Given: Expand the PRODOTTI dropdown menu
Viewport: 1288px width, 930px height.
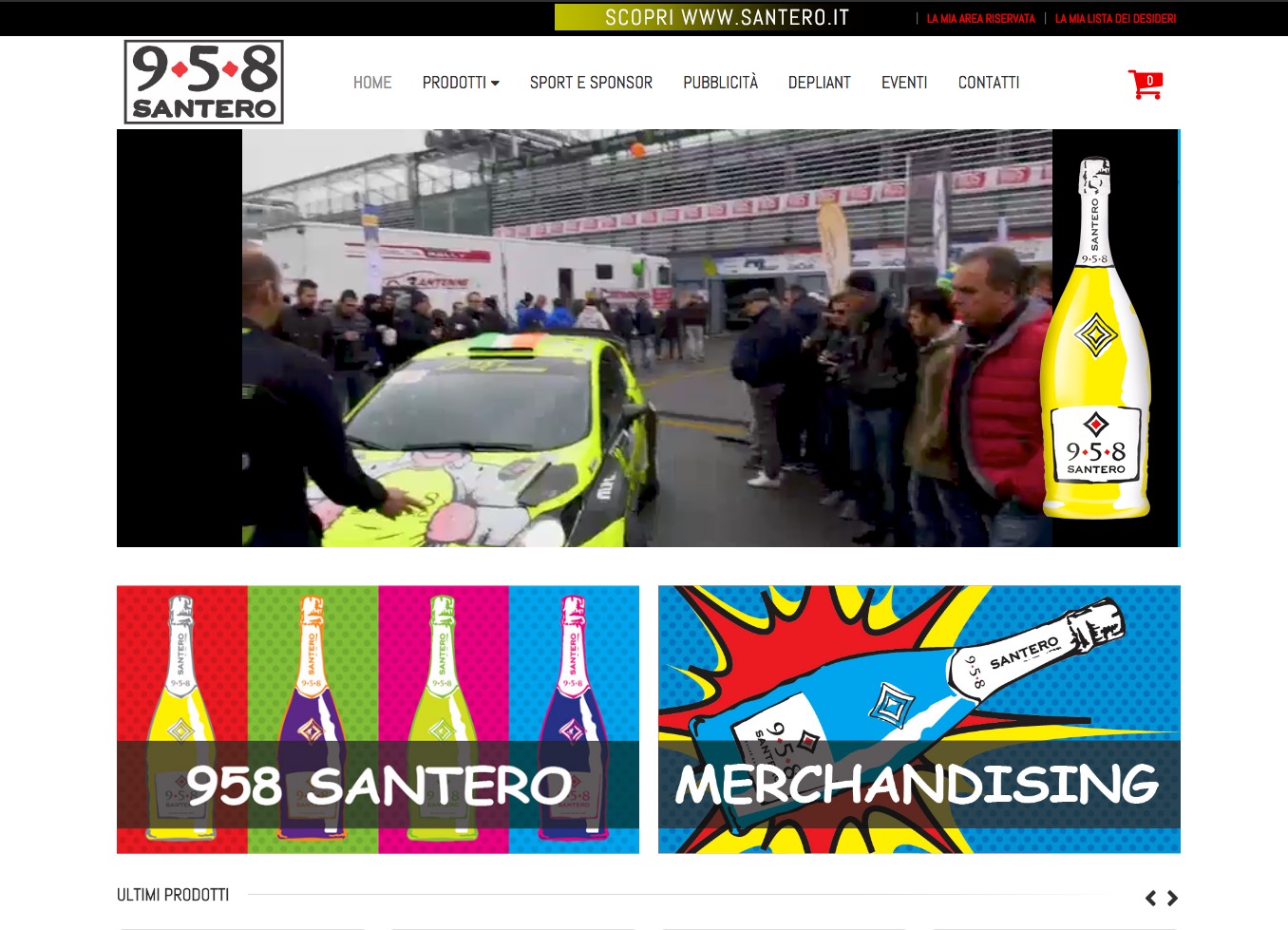Looking at the screenshot, I should coord(461,83).
